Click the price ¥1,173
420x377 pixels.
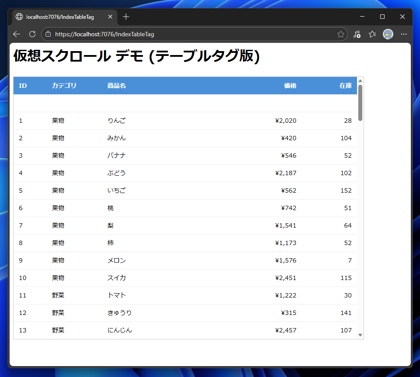pyautogui.click(x=286, y=243)
